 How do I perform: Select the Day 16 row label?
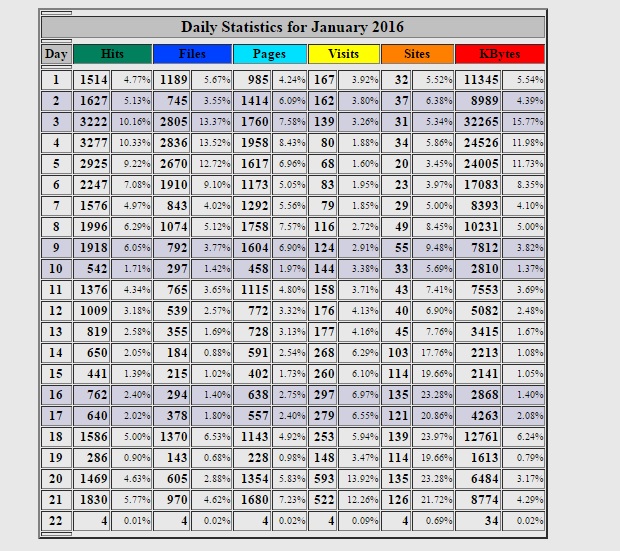tap(56, 394)
